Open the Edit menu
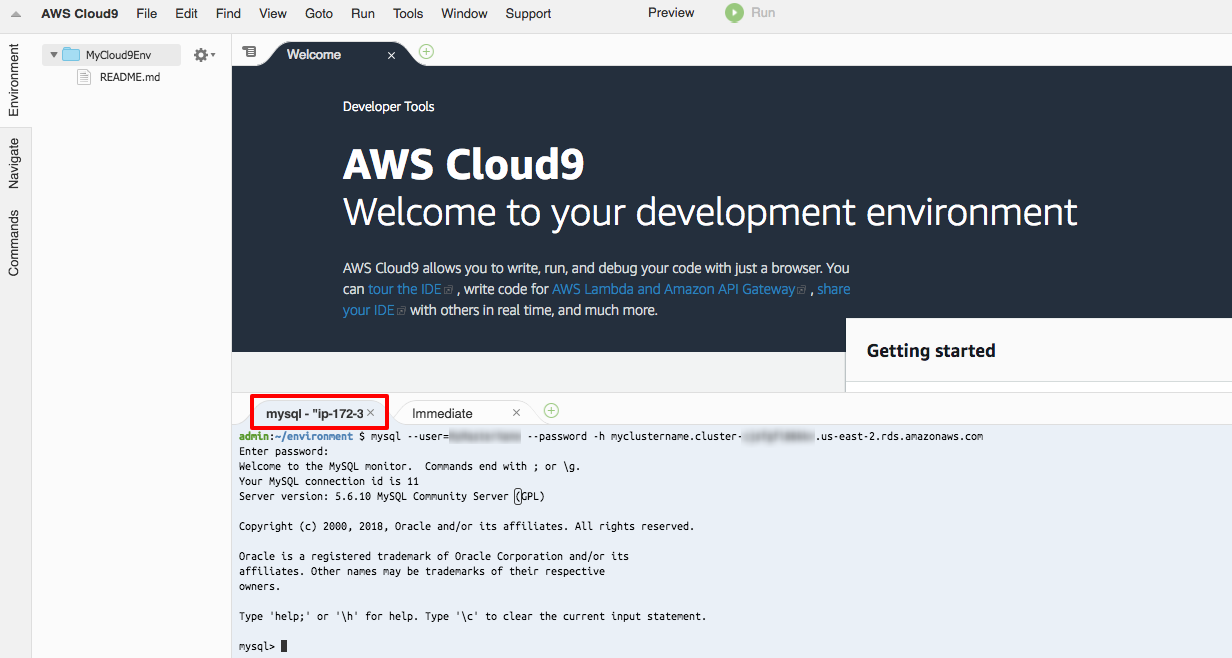1232x658 pixels. [186, 13]
